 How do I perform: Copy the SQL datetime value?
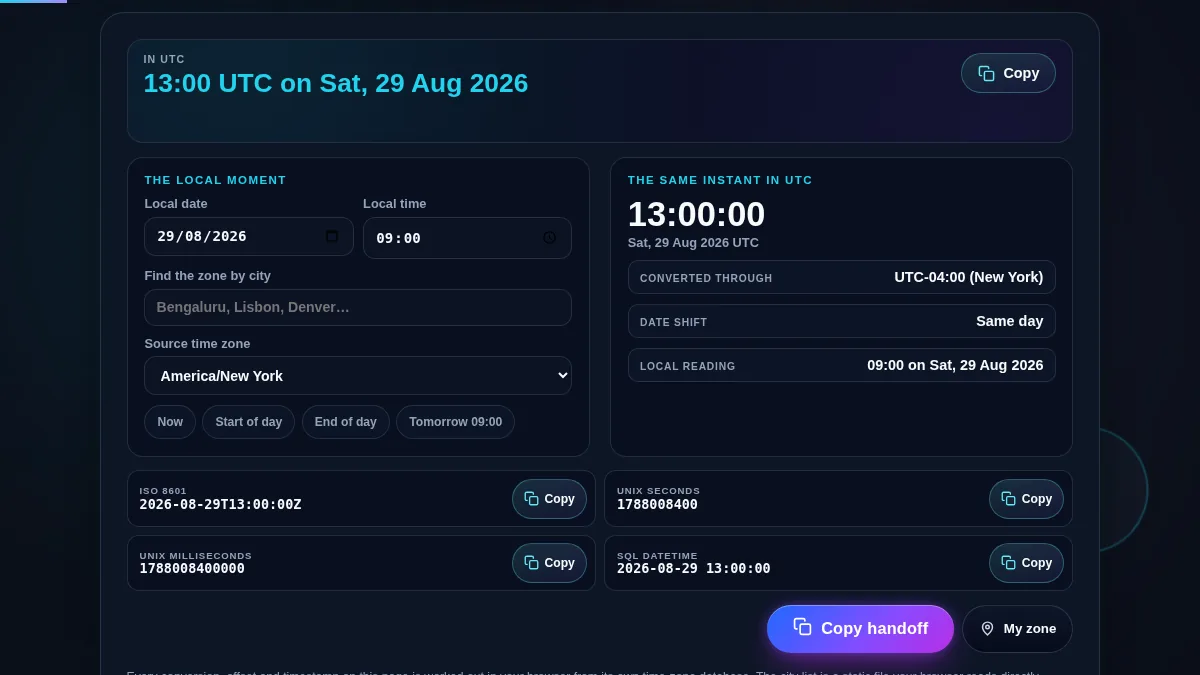[1026, 563]
